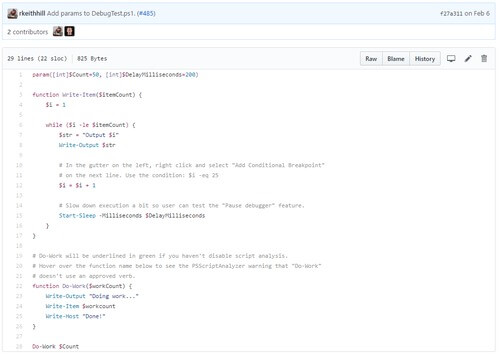Select line number 6

pyautogui.click(x=20, y=125)
